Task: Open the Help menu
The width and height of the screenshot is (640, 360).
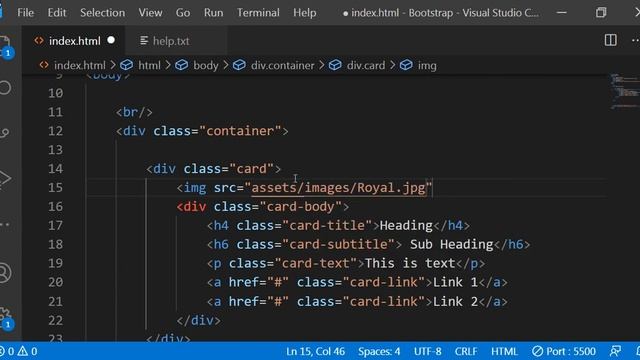Action: point(304,13)
